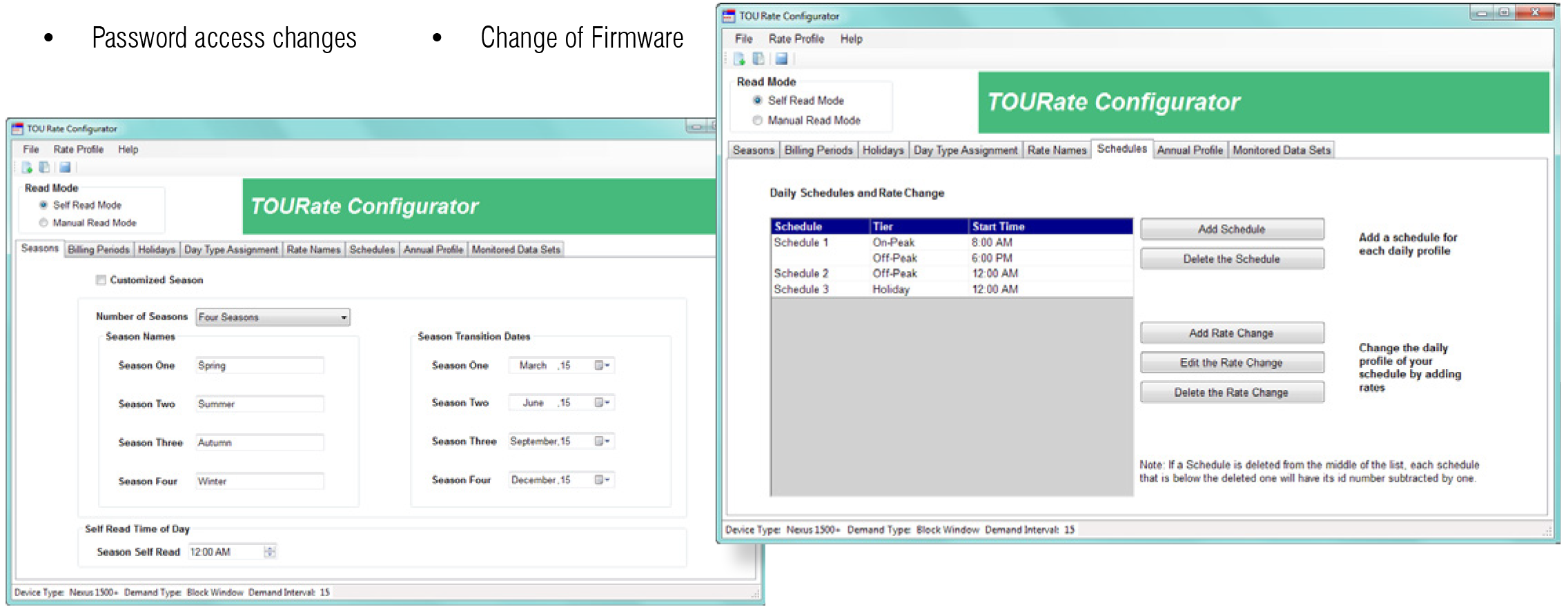Click Save disk icon in Schedules window toolbar
This screenshot has width=1568, height=612.
(781, 59)
